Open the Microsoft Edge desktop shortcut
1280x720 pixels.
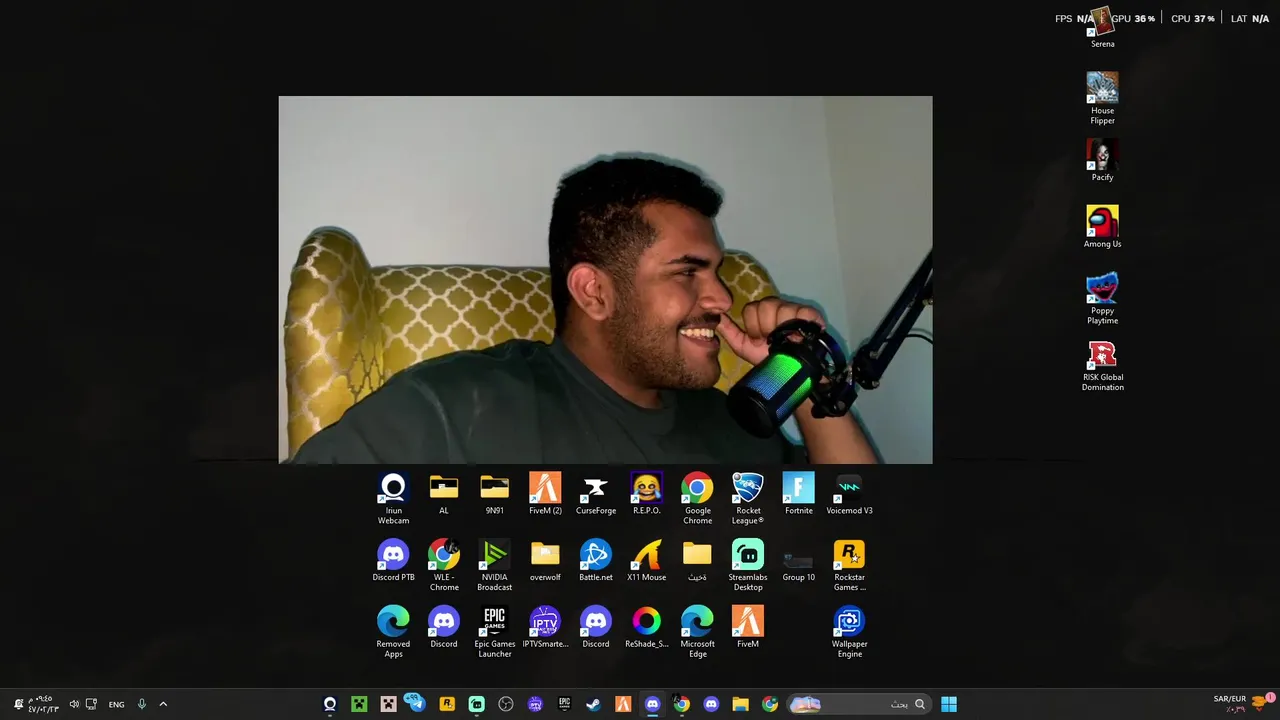coord(697,632)
